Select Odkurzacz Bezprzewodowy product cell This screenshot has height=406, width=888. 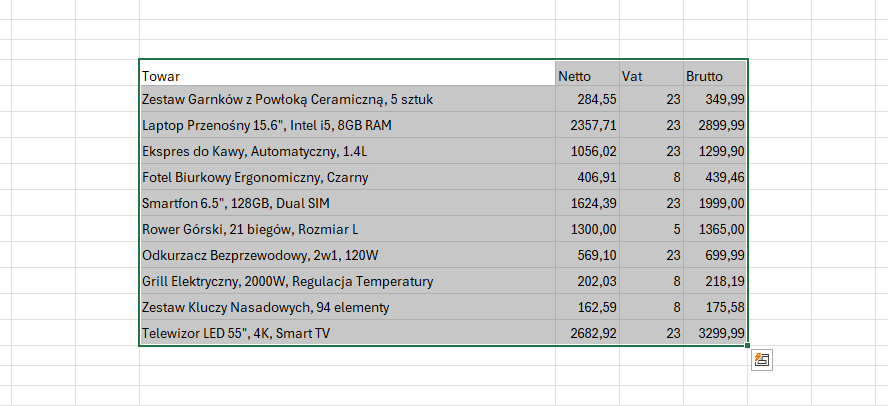(347, 255)
